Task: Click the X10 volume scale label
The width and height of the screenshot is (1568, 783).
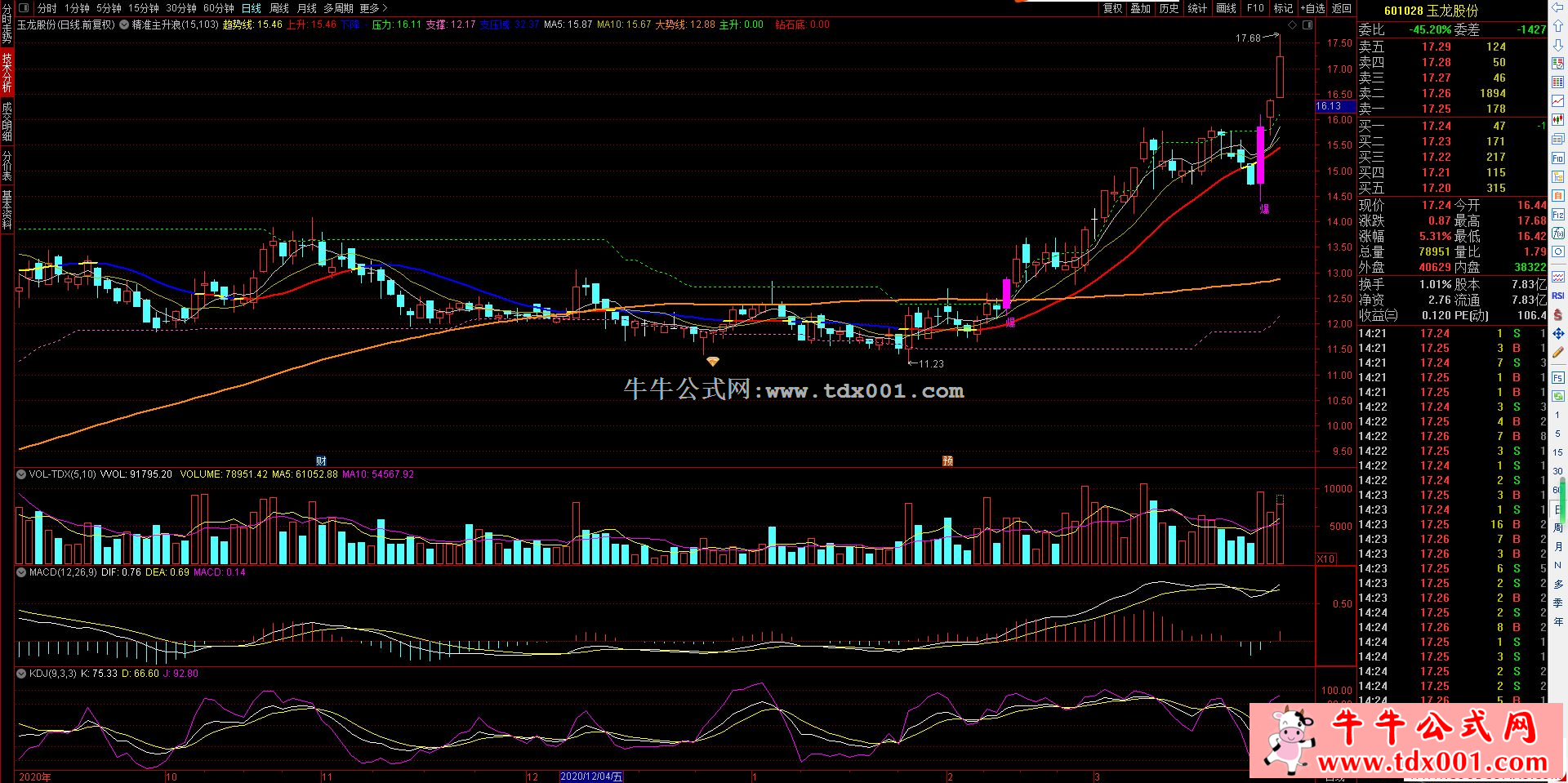Action: click(1326, 559)
